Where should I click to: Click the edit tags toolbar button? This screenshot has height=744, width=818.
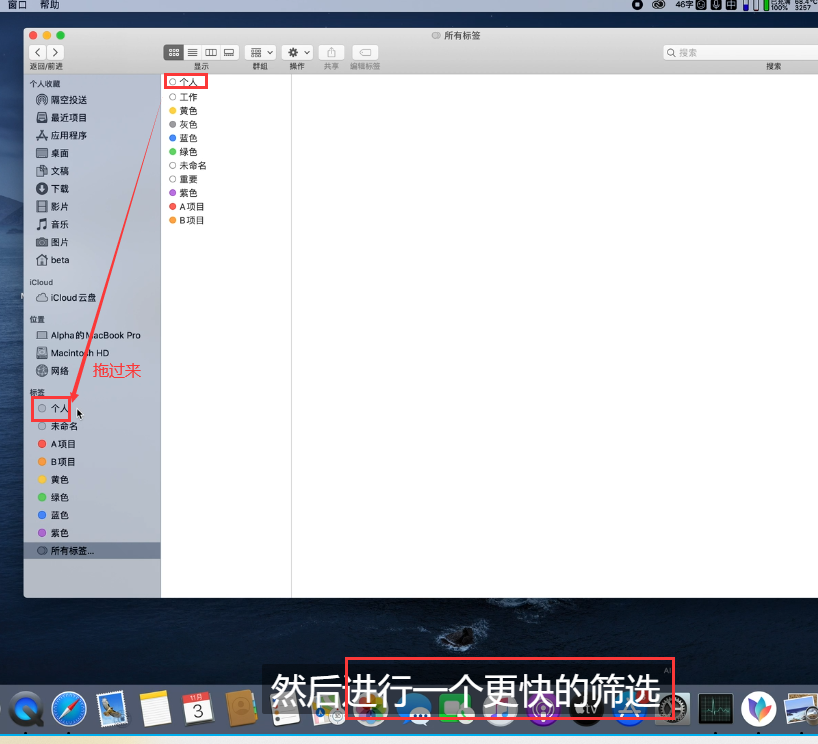(365, 52)
